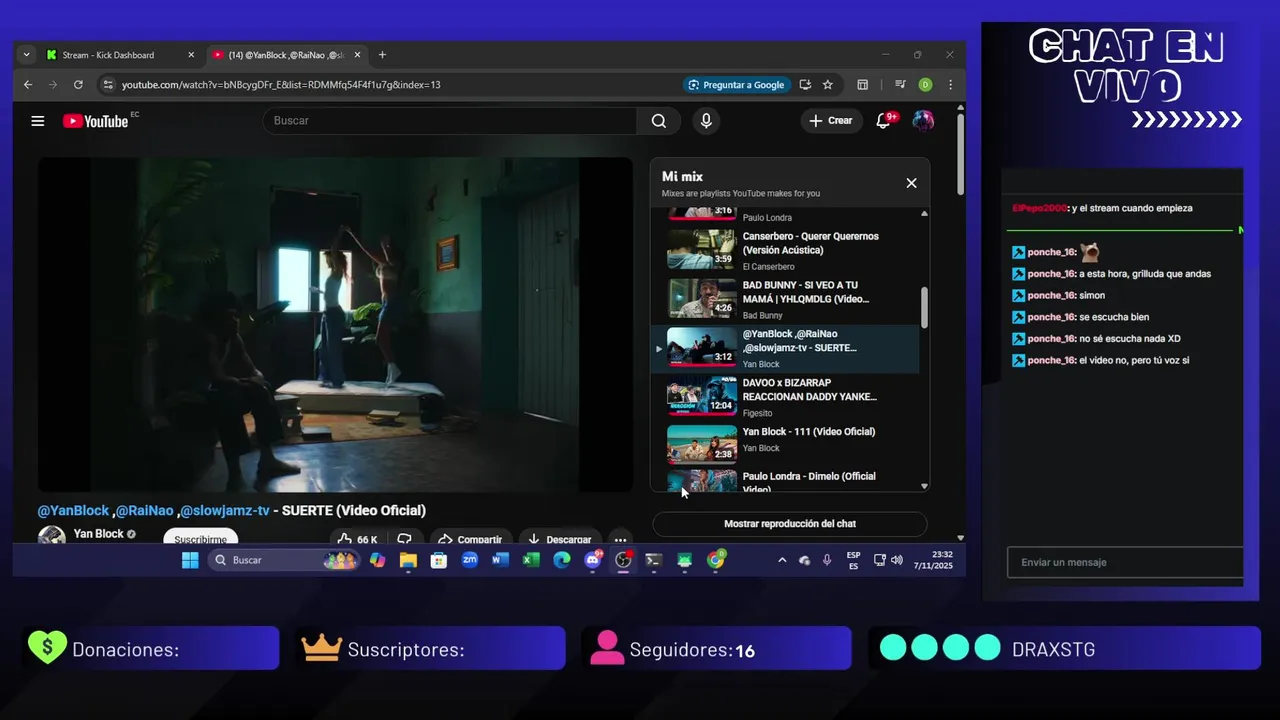This screenshot has height=720, width=1280.
Task: Open Word from the taskbar
Action: [x=500, y=560]
